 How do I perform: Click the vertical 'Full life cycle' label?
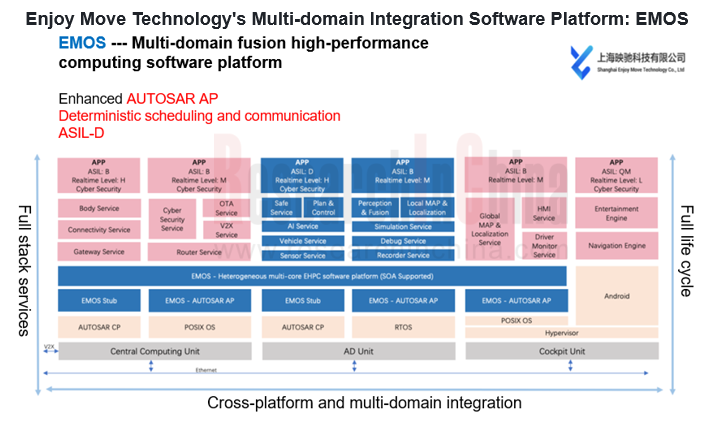[687, 251]
